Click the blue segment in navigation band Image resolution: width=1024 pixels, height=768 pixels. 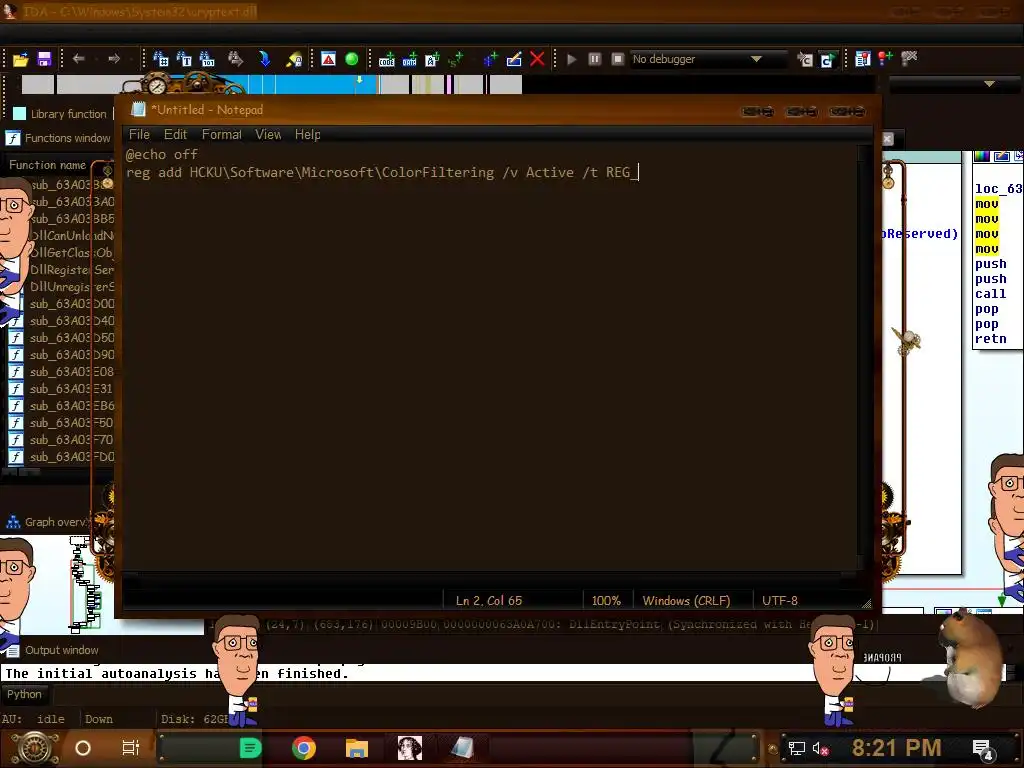(312, 84)
